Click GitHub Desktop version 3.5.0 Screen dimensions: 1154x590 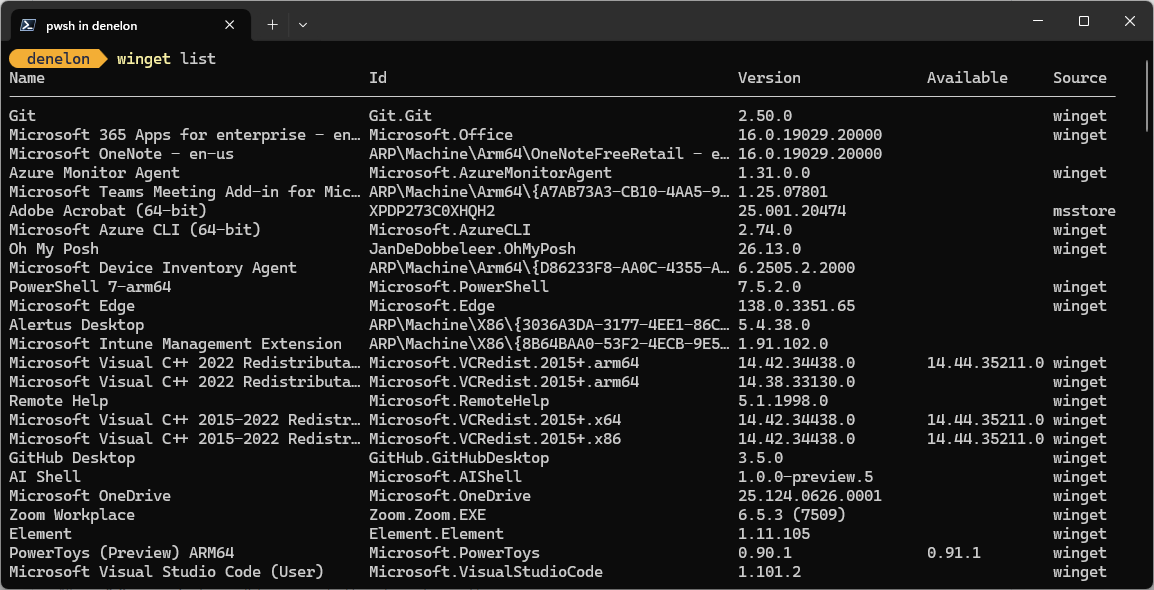click(760, 458)
